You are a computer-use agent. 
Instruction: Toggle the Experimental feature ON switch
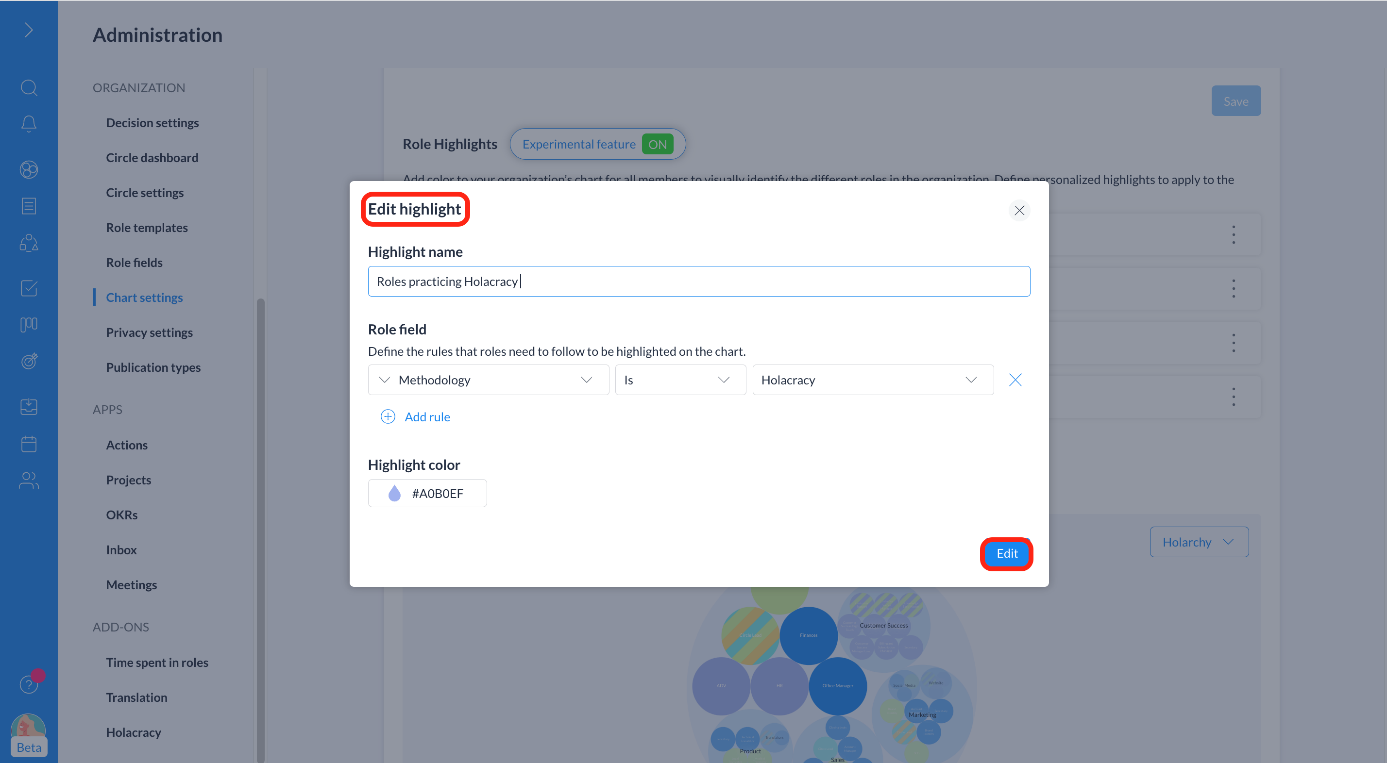(657, 144)
